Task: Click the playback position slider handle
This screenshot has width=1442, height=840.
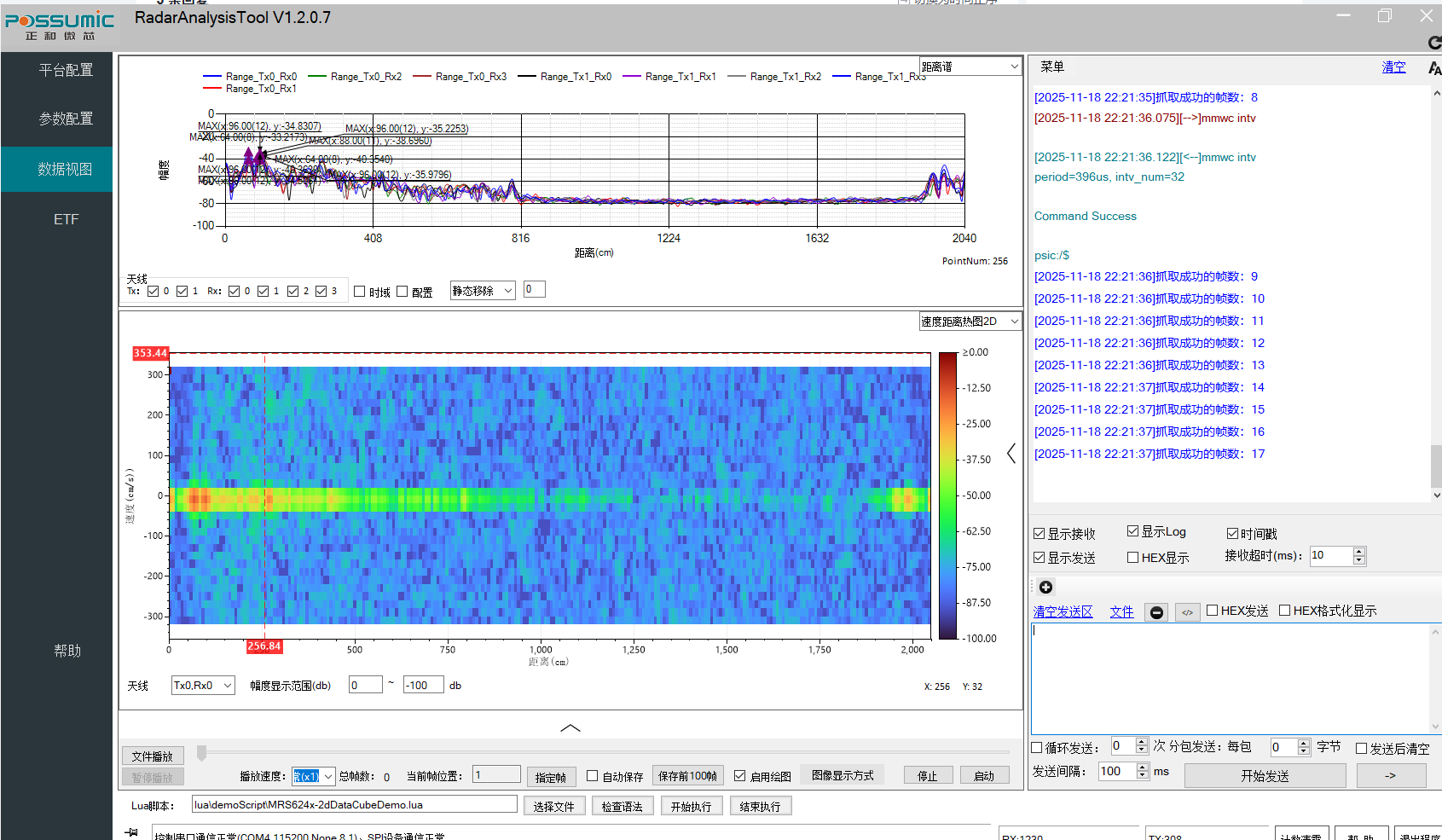Action: (201, 752)
